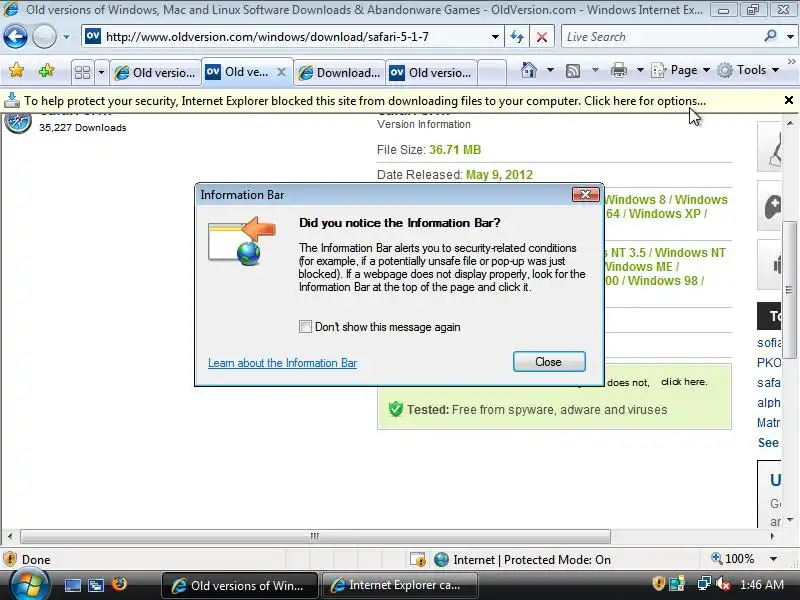Click 'Internet | Protected Mode: On' zone text
800x600 pixels.
pos(532,560)
